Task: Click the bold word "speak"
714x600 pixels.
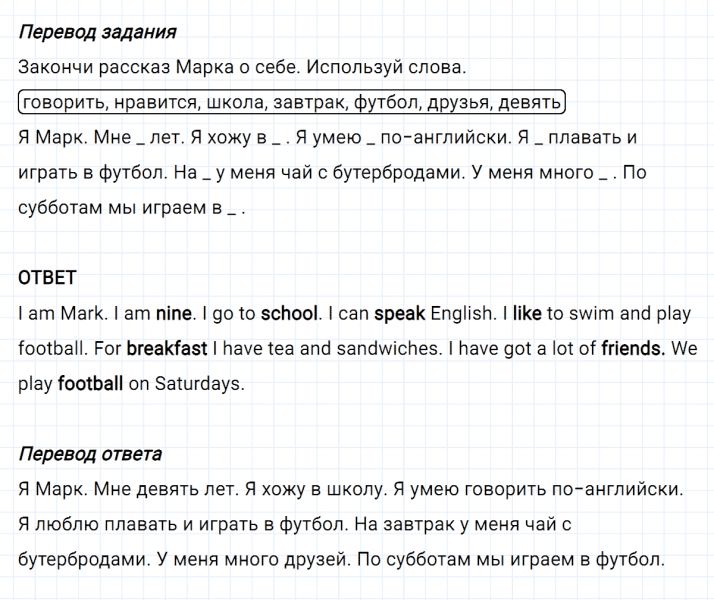Action: [400, 313]
